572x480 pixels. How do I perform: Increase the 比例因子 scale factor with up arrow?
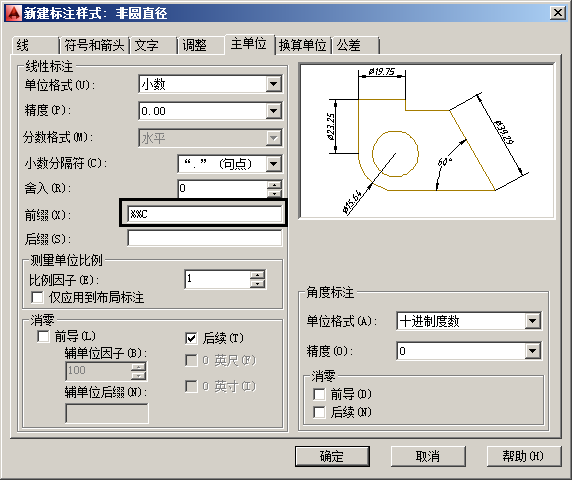258,275
